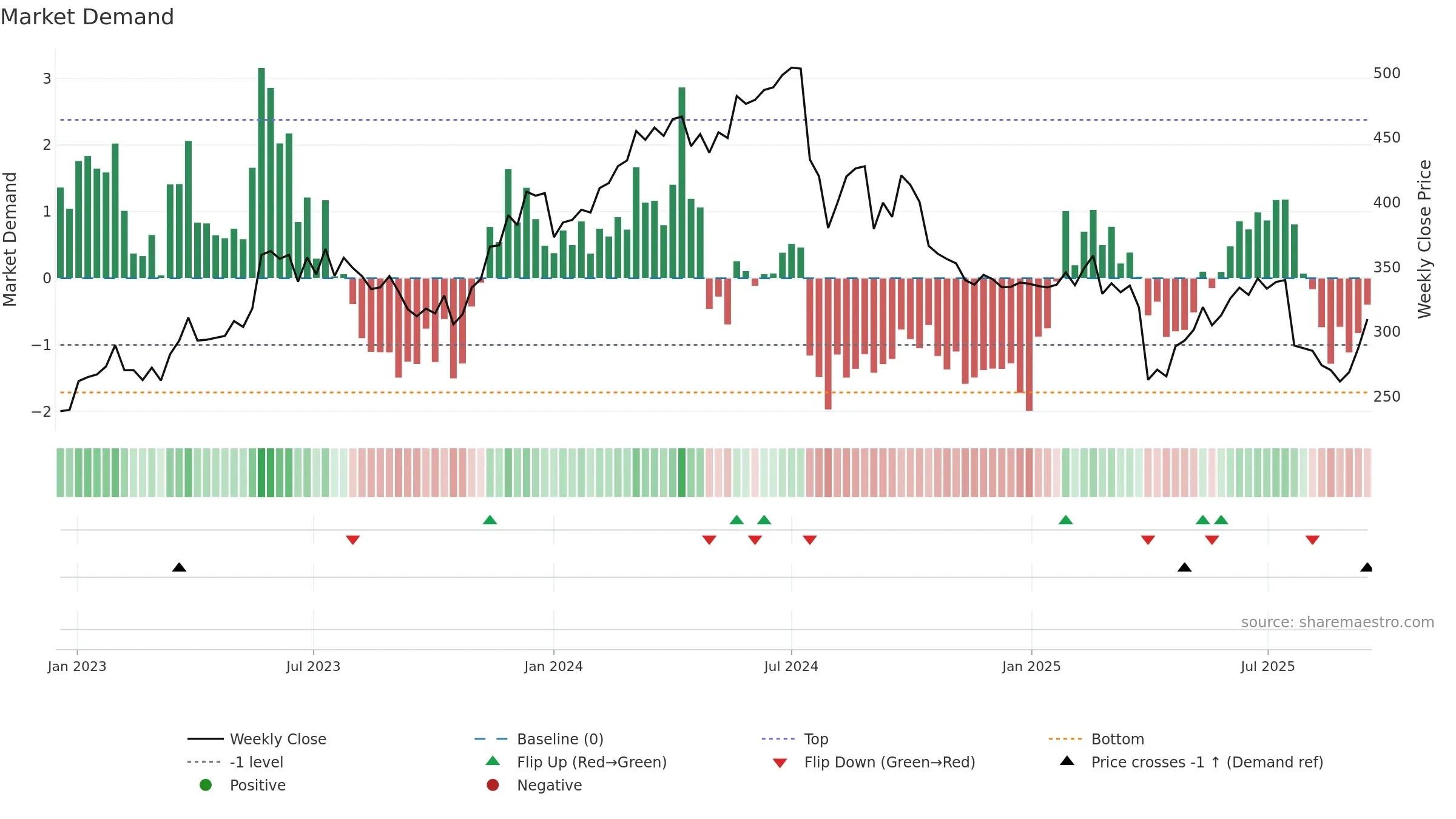Click the Jul 2025 axis label

click(1268, 667)
